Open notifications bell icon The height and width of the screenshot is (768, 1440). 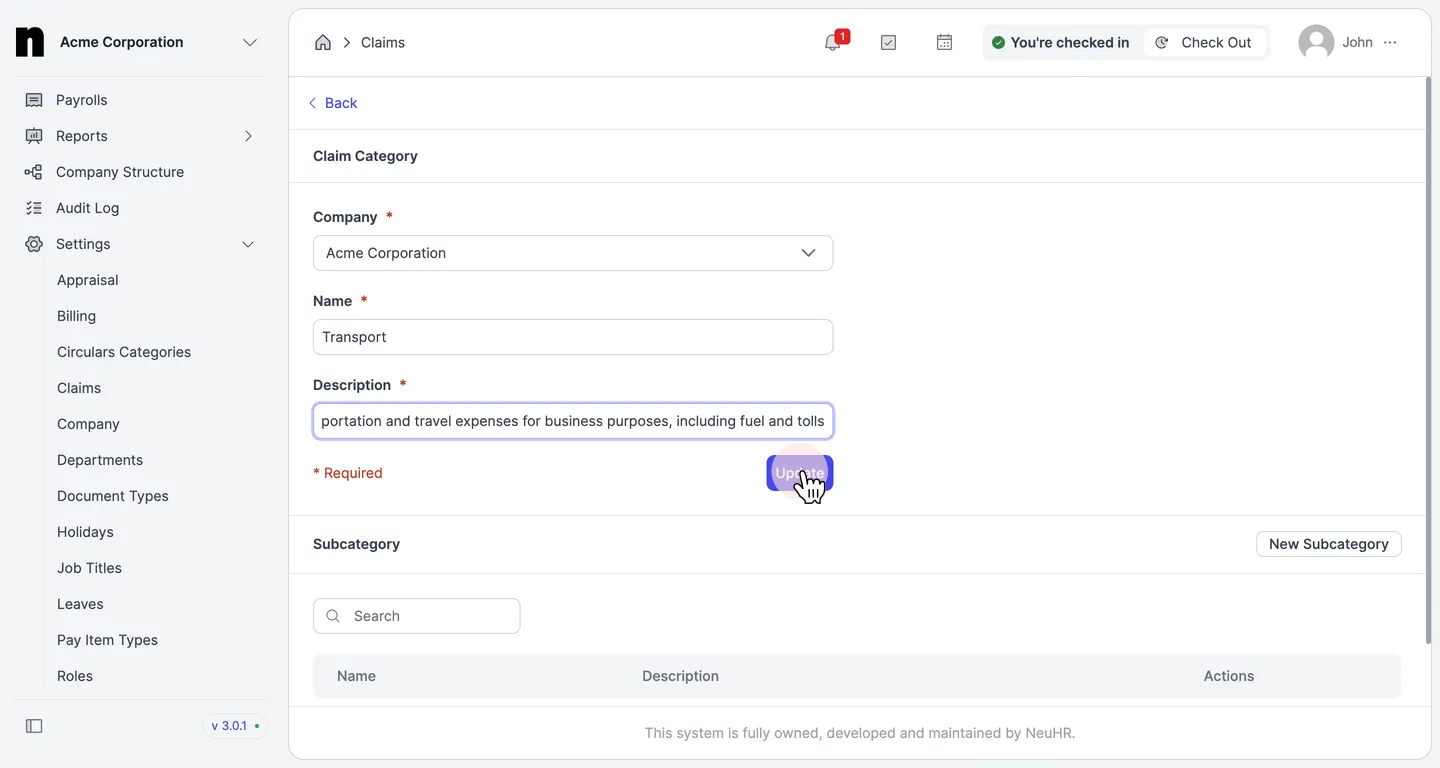tap(833, 42)
